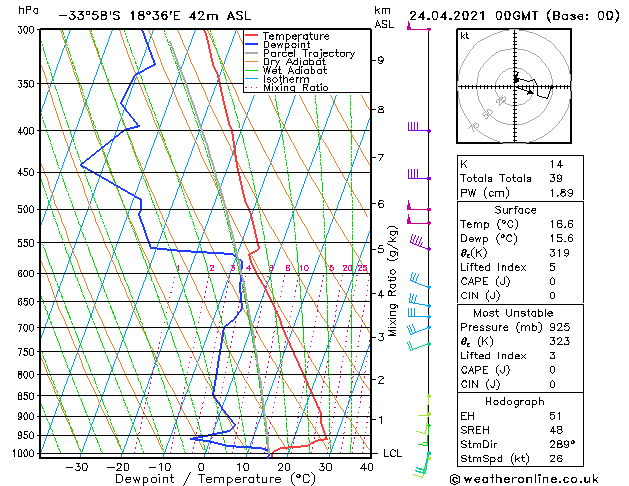Click the 1000 hPa pressure label
This screenshot has height=486, width=629.
tap(26, 454)
